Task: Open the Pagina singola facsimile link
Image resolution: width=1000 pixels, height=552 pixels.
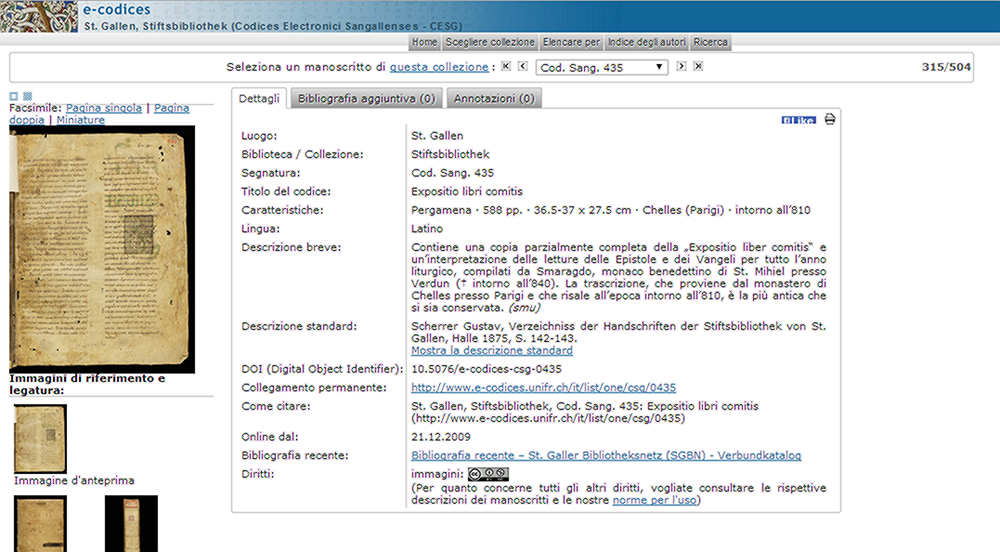Action: [x=104, y=108]
